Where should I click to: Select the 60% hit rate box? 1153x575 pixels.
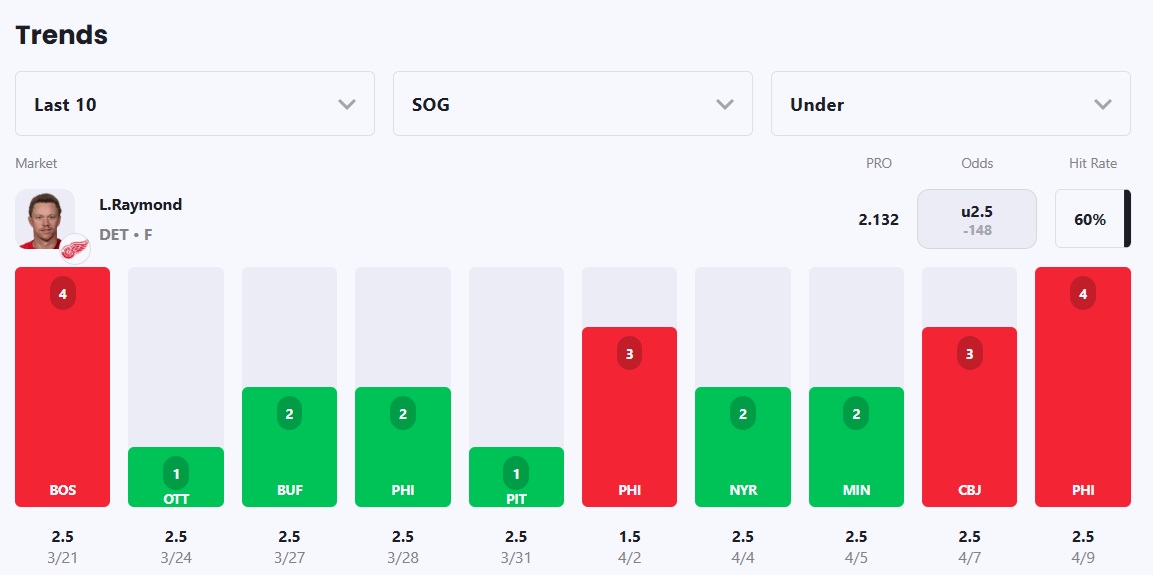pyautogui.click(x=1090, y=219)
